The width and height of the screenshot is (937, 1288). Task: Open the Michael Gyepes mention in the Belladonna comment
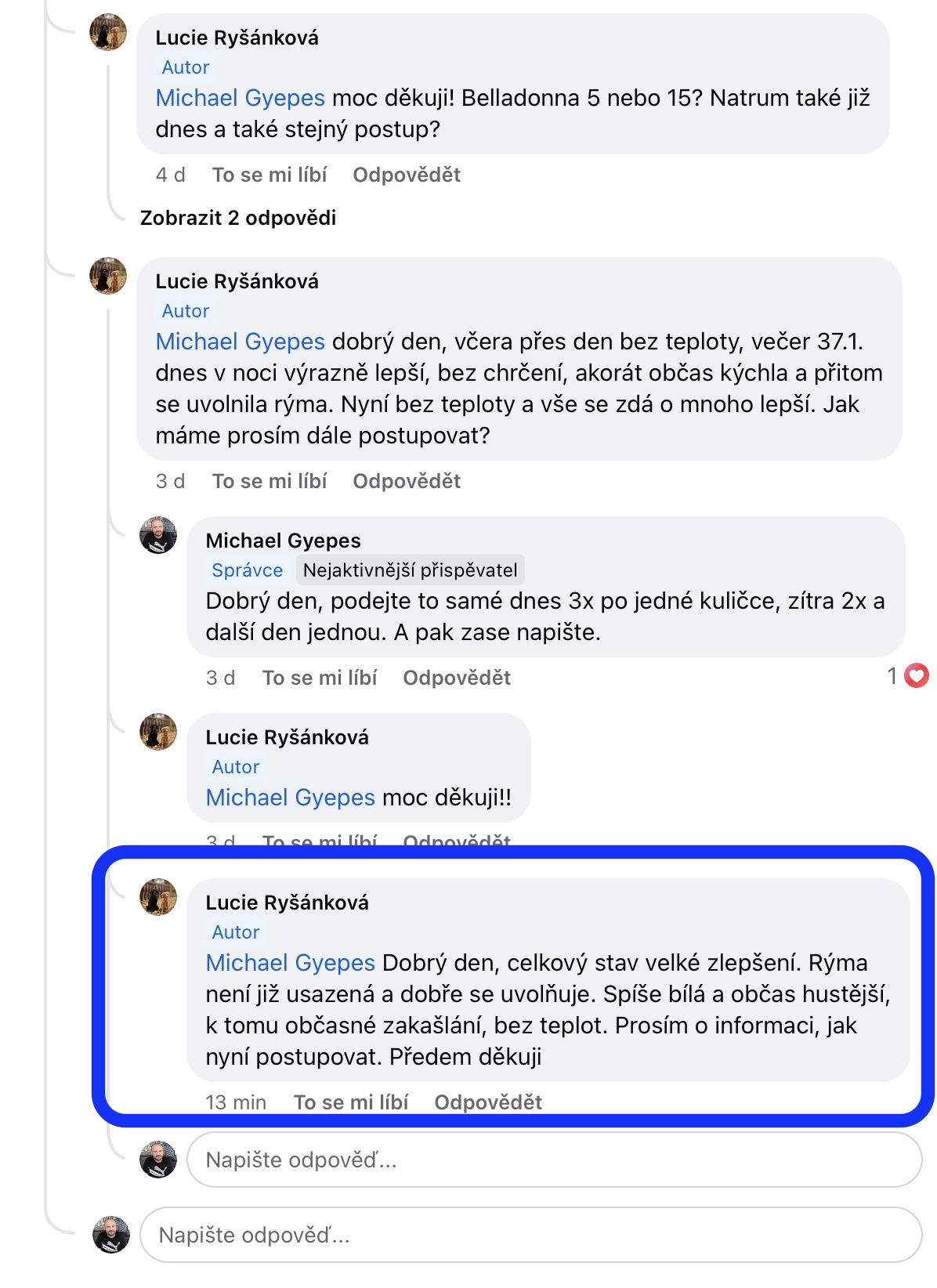[x=240, y=98]
